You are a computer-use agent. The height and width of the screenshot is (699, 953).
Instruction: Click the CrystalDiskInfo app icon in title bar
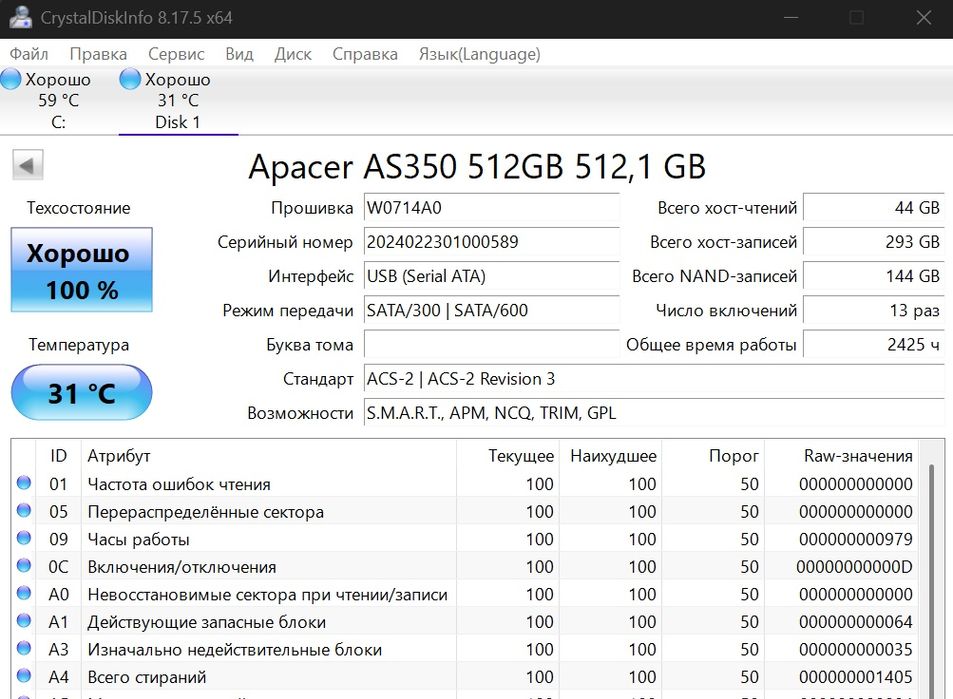(20, 17)
